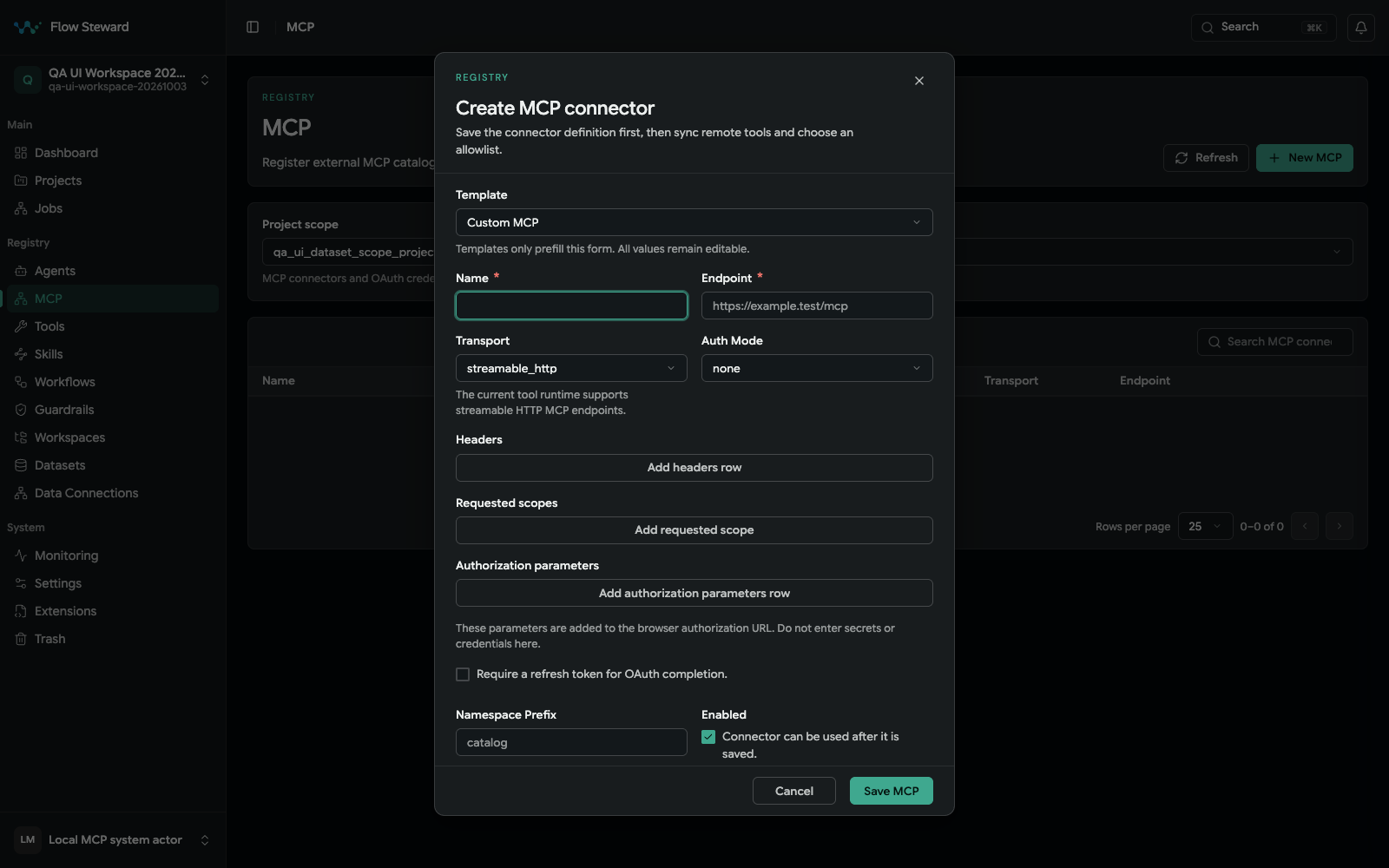Click the Refresh button
Image resolution: width=1389 pixels, height=868 pixels.
click(1206, 158)
